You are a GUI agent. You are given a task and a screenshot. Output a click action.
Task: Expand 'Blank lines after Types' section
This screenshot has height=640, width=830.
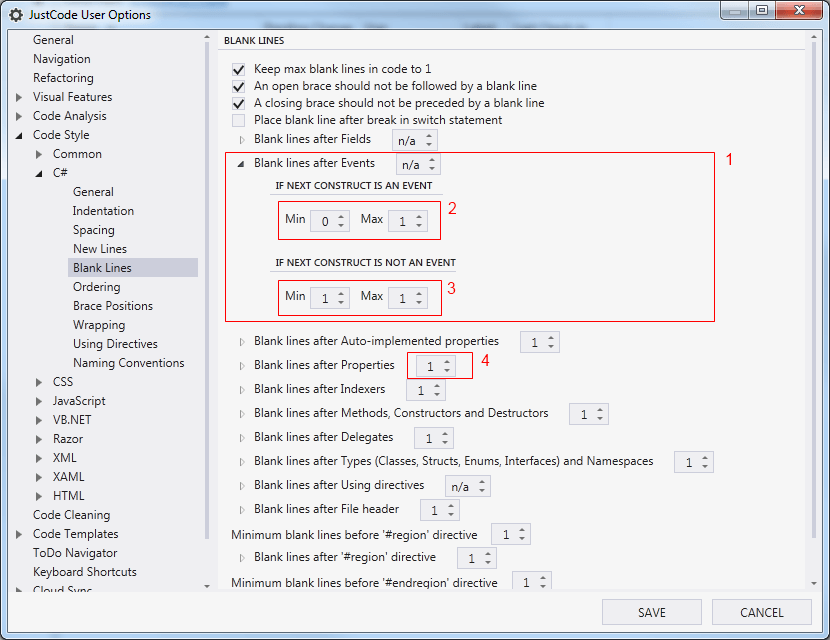click(242, 462)
